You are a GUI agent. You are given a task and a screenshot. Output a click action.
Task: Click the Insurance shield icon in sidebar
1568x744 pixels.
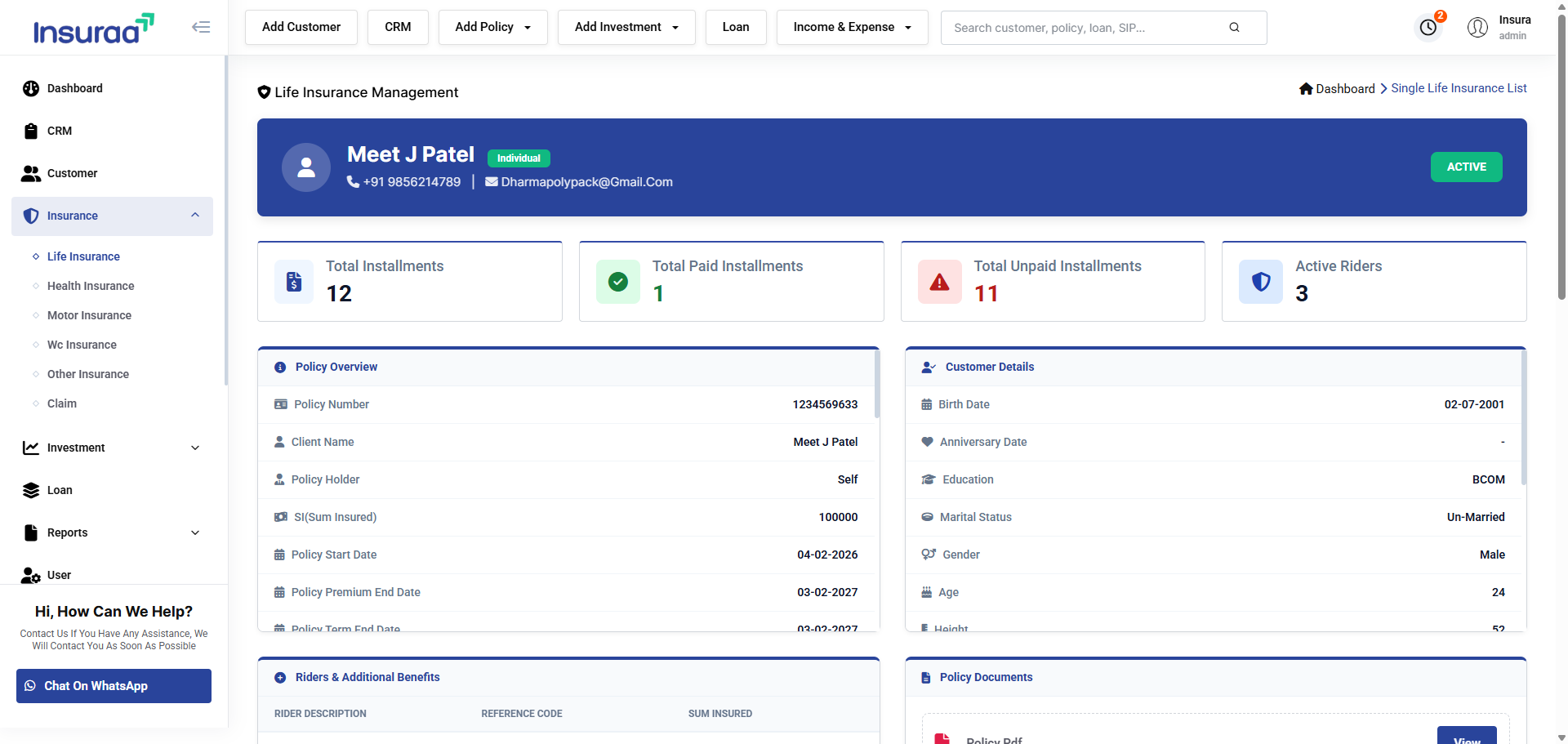click(x=31, y=216)
